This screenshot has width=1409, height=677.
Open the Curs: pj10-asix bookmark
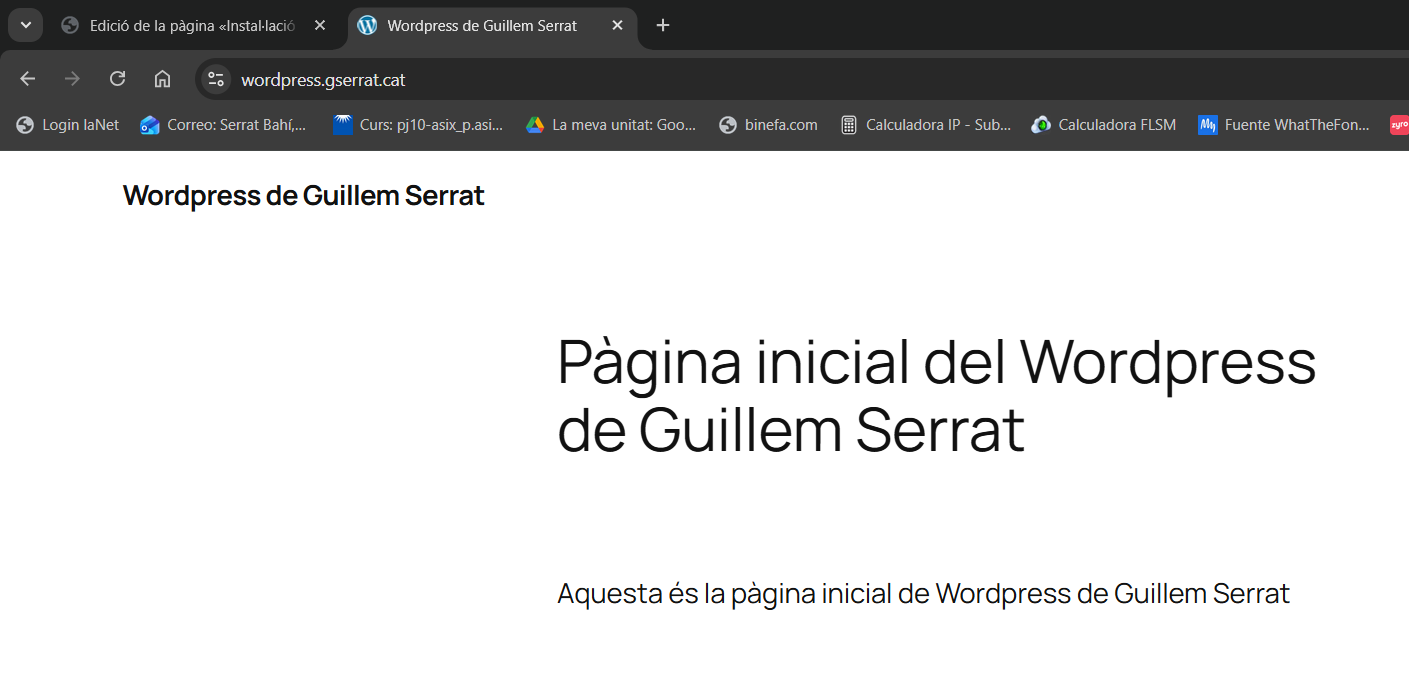coord(418,125)
